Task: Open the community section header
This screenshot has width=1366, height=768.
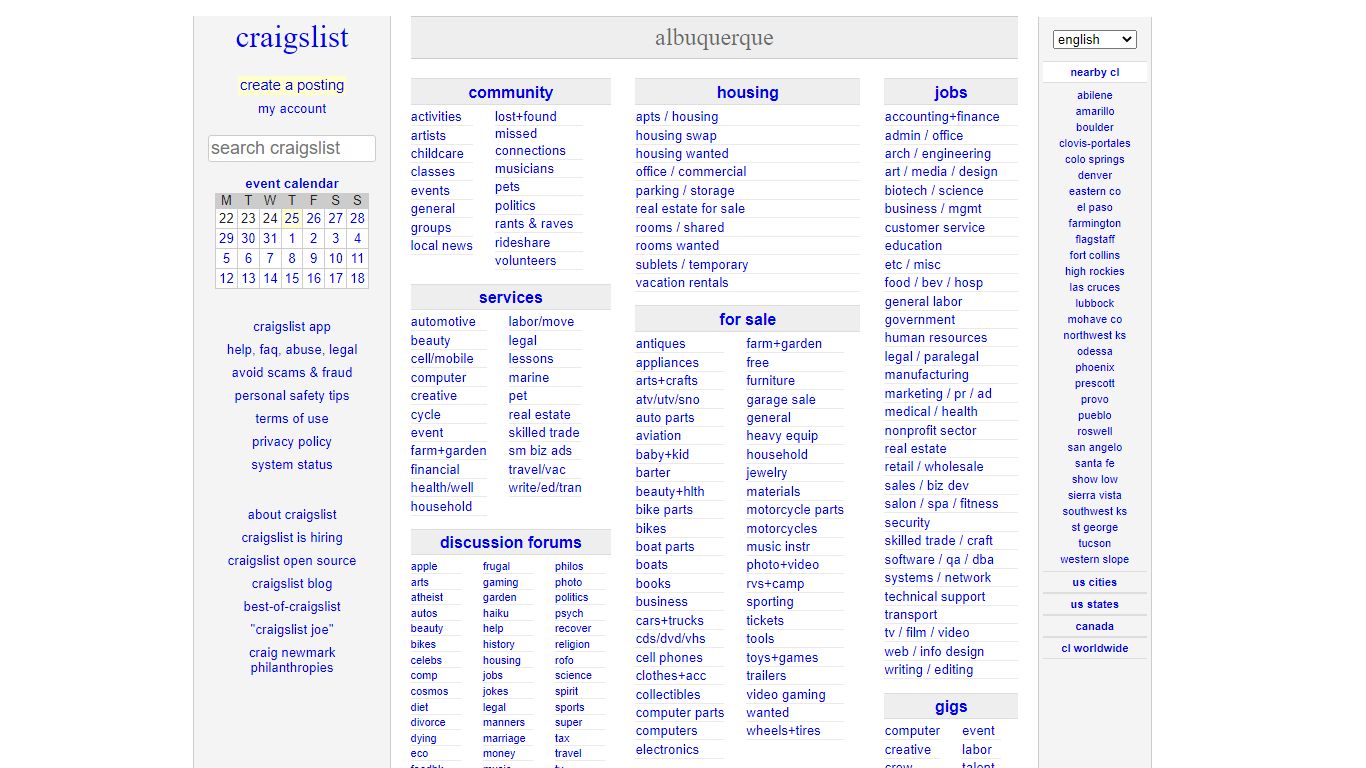Action: point(510,92)
